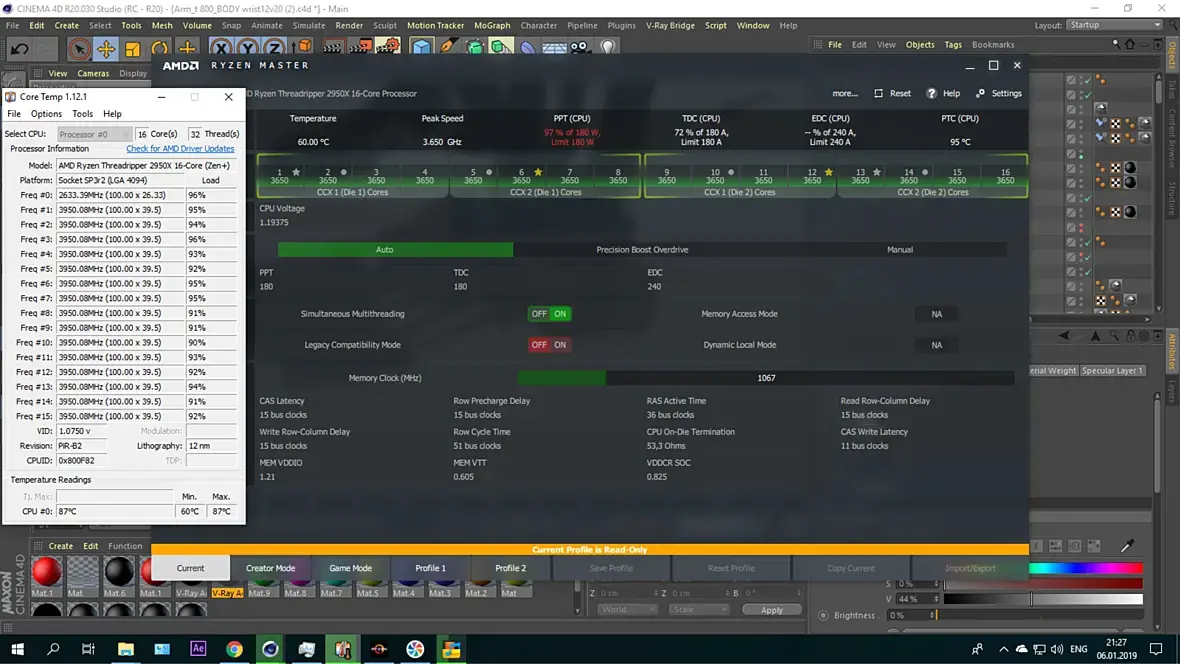Open the File menu in Cinema 4D
1180x664 pixels.
13,25
